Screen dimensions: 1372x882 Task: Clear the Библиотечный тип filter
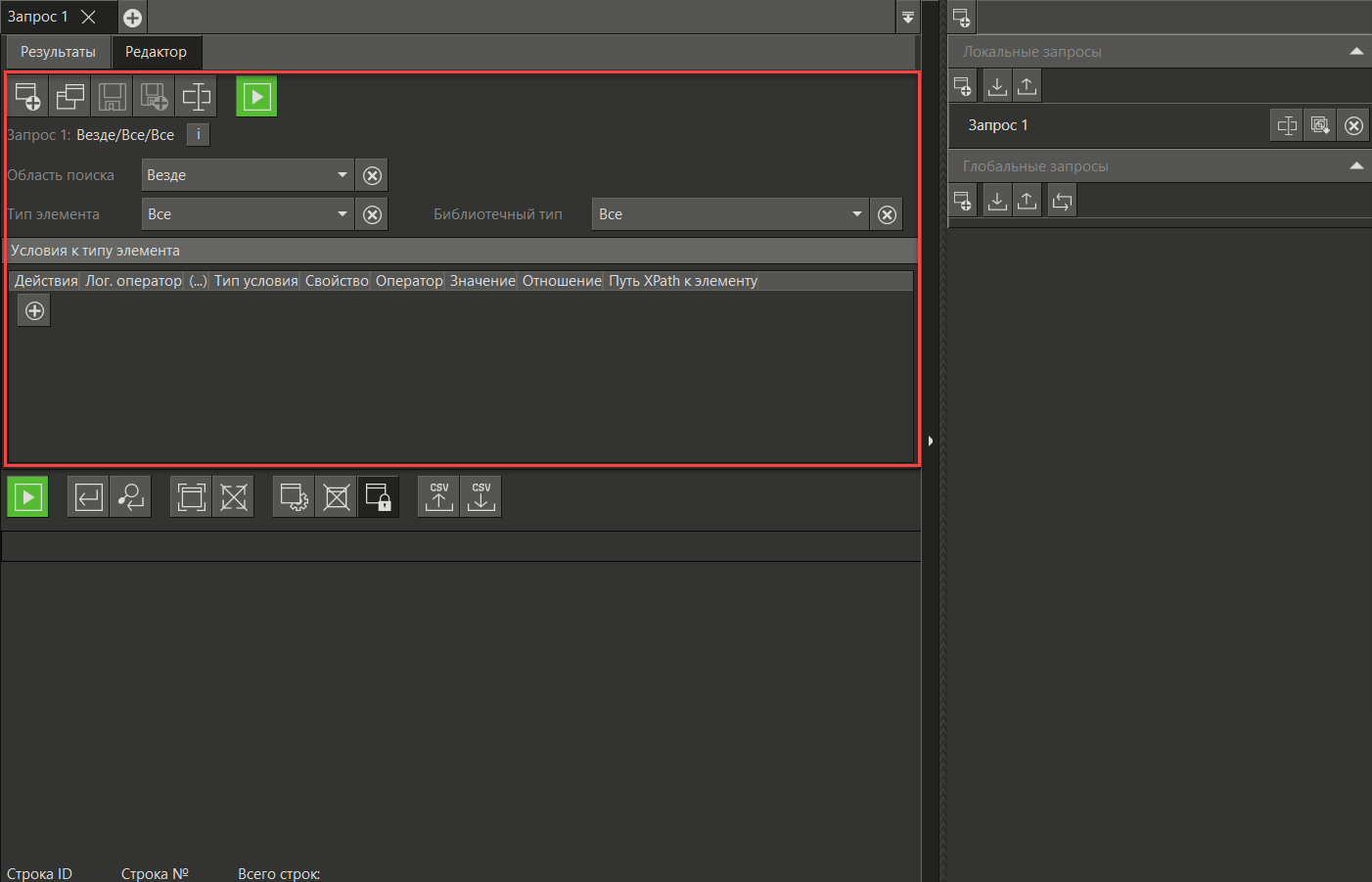887,214
